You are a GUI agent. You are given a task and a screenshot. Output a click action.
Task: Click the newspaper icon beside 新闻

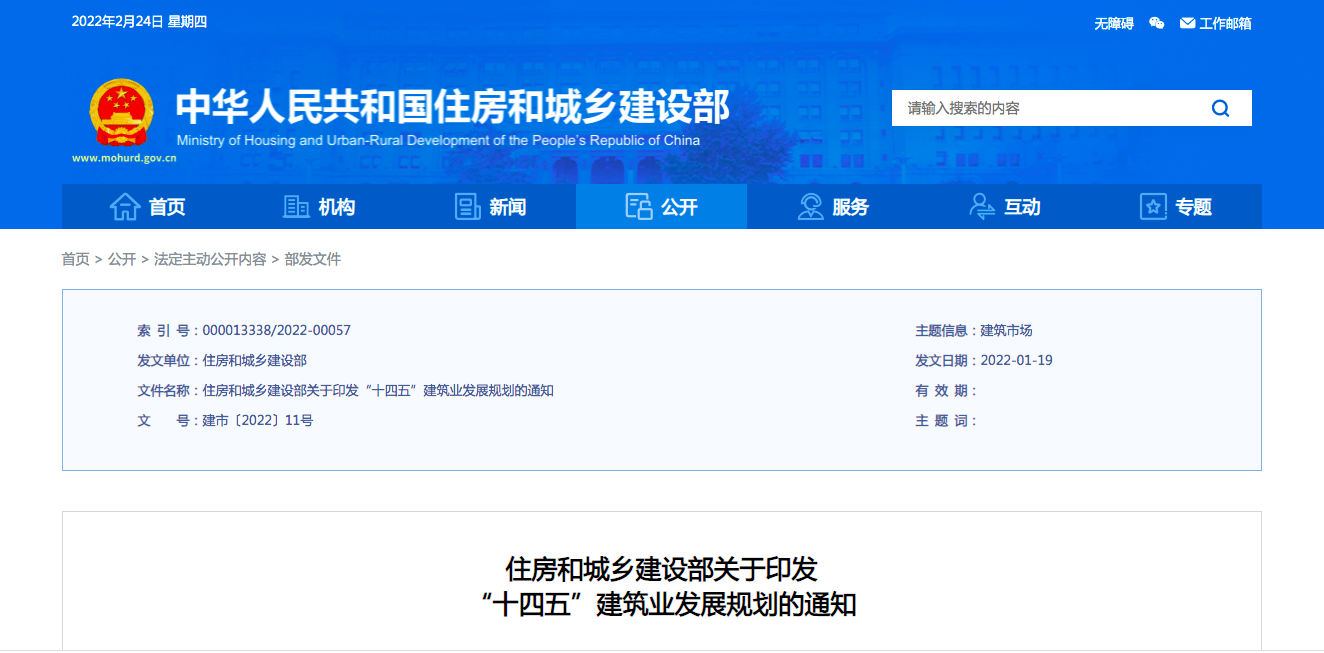pos(468,207)
